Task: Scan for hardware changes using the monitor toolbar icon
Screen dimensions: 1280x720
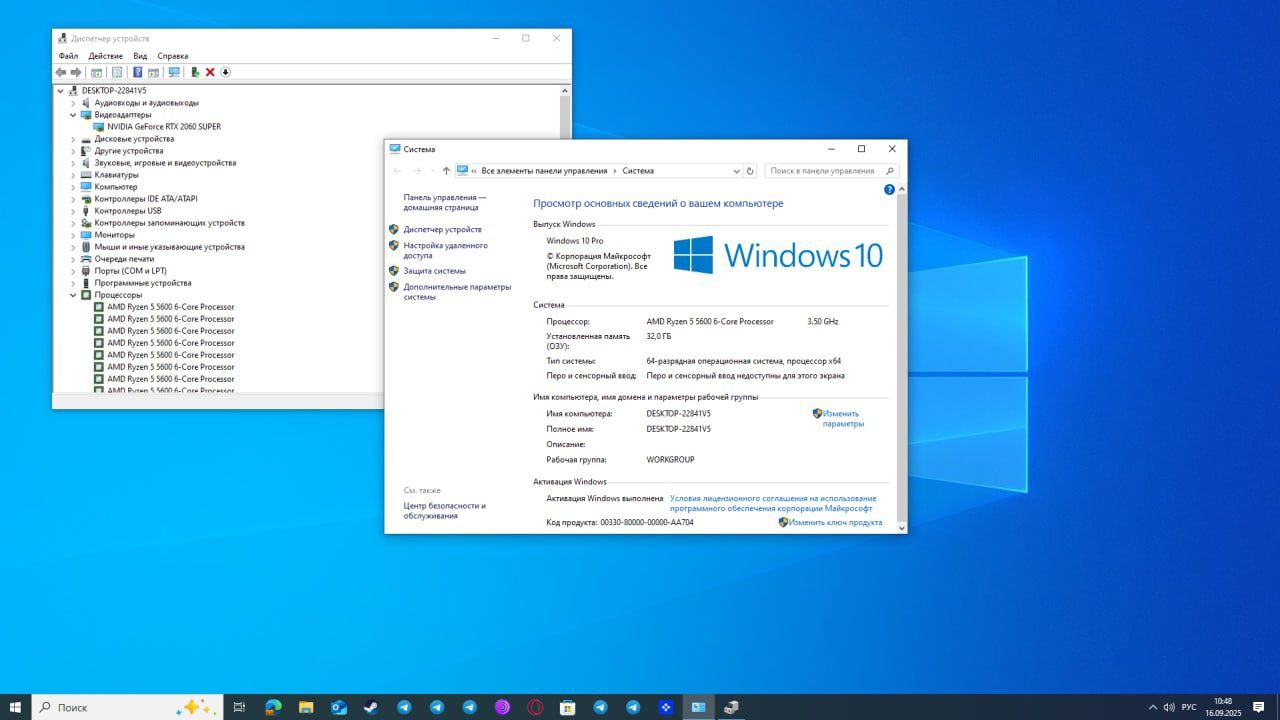Action: coord(174,72)
